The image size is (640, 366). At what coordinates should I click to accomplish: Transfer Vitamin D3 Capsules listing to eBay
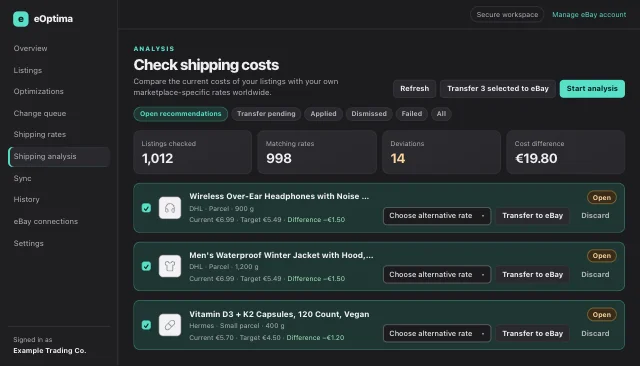pyautogui.click(x=532, y=333)
